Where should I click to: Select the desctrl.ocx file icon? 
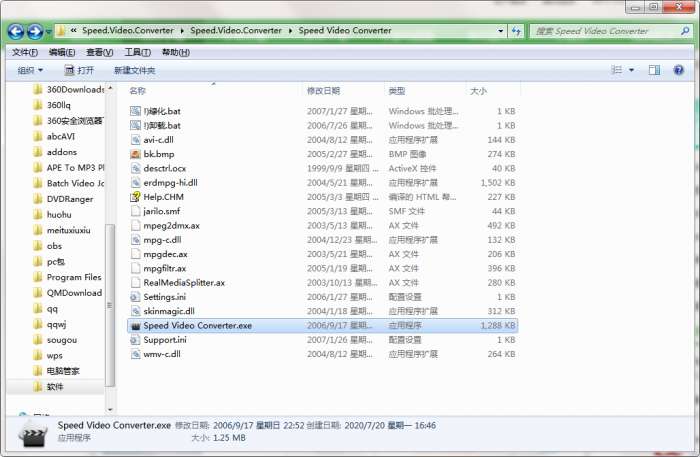click(x=135, y=168)
